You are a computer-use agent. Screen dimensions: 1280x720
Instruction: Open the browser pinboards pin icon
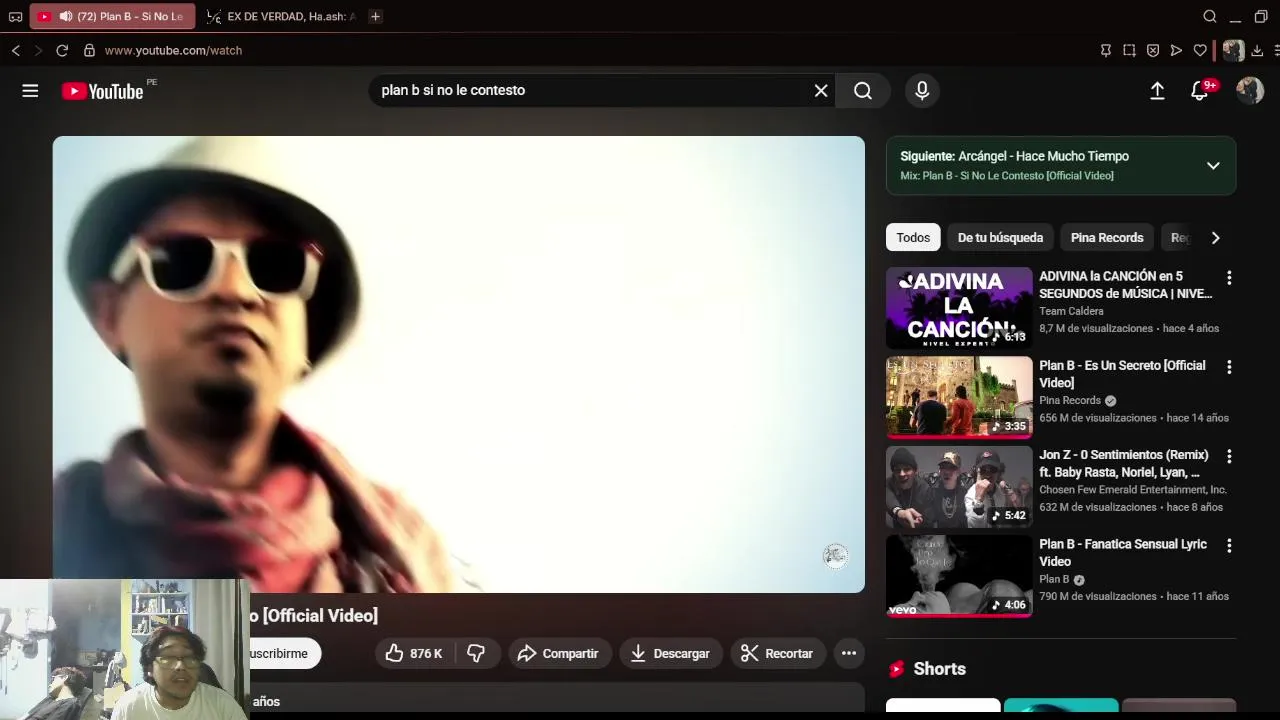point(1106,50)
